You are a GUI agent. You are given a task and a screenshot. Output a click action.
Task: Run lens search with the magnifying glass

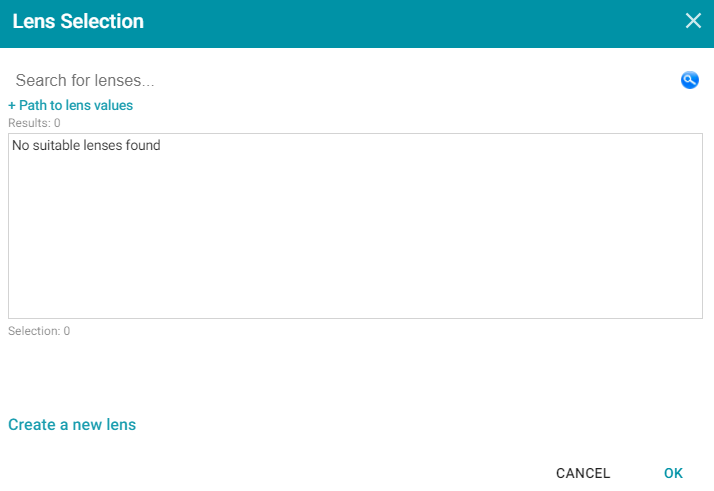[689, 80]
